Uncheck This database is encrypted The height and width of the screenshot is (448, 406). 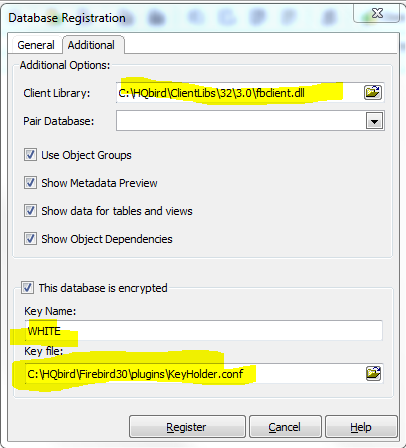[27, 288]
